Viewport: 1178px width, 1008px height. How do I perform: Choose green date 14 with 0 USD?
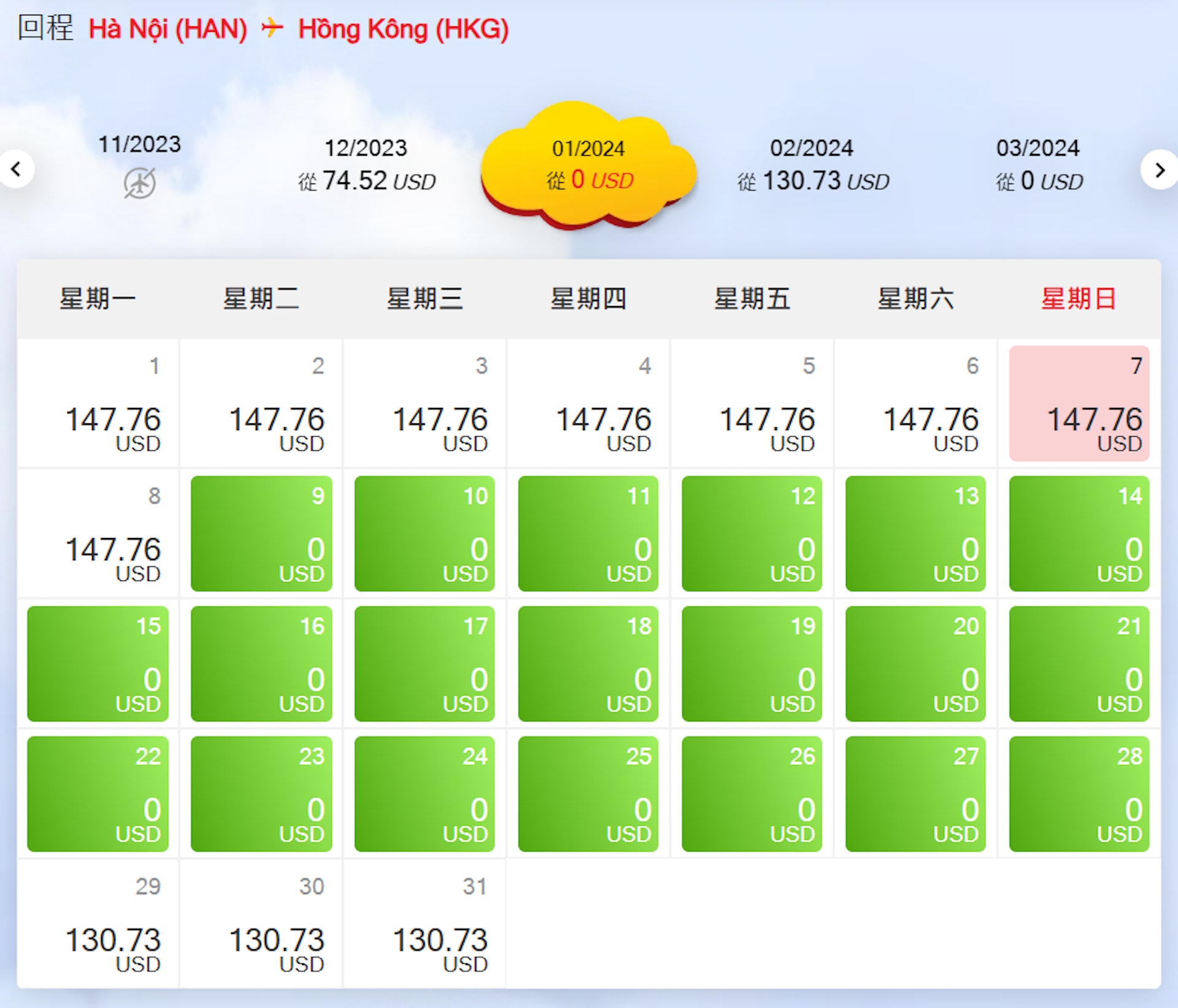click(x=1079, y=533)
